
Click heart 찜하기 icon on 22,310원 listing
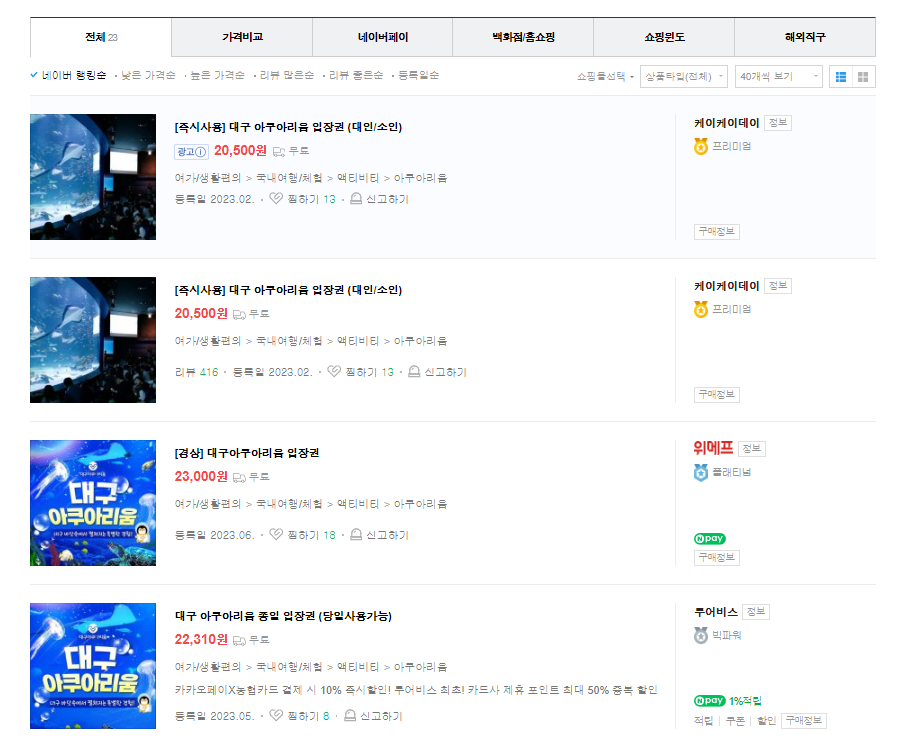[276, 715]
